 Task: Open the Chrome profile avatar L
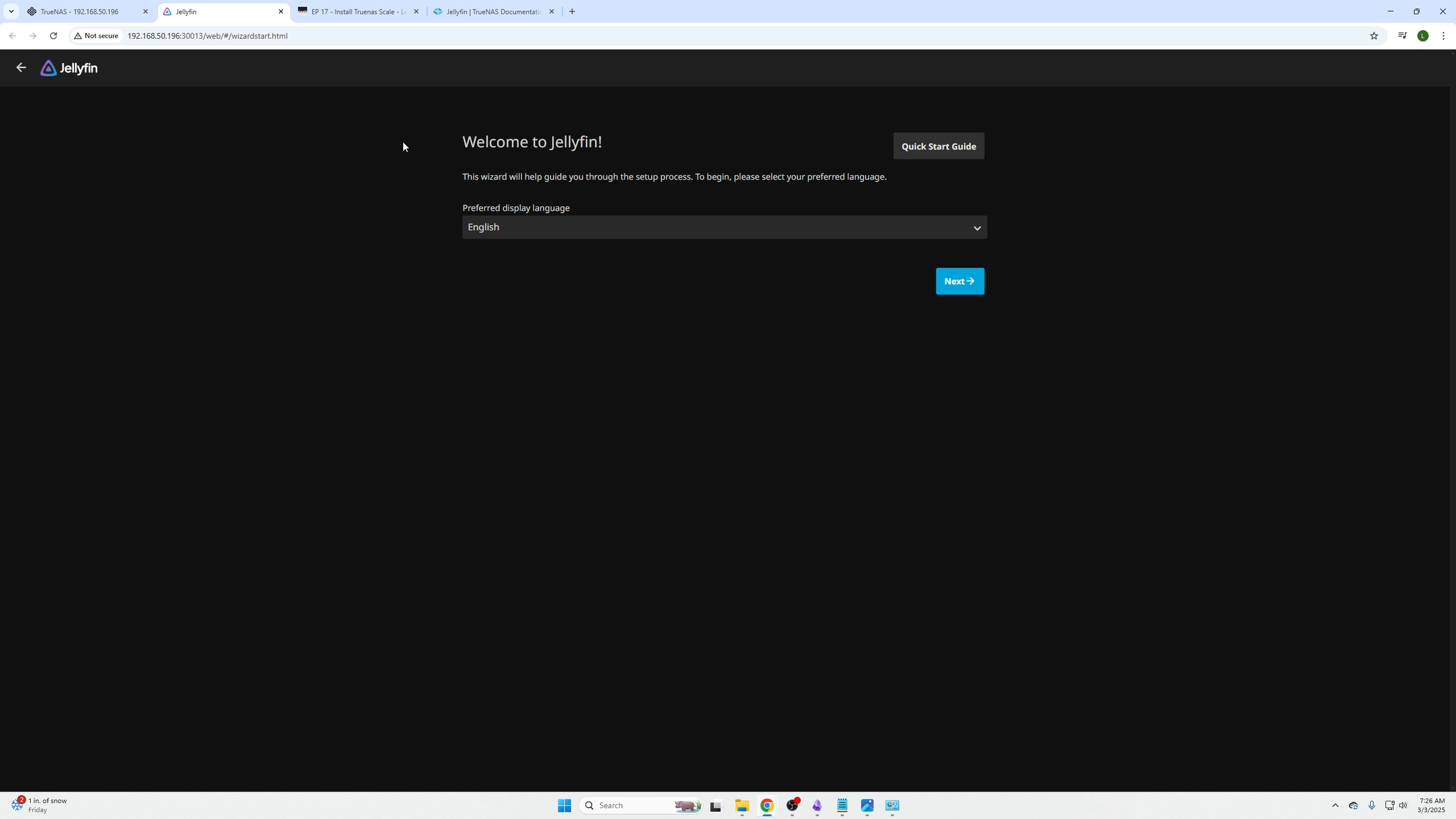[1423, 36]
